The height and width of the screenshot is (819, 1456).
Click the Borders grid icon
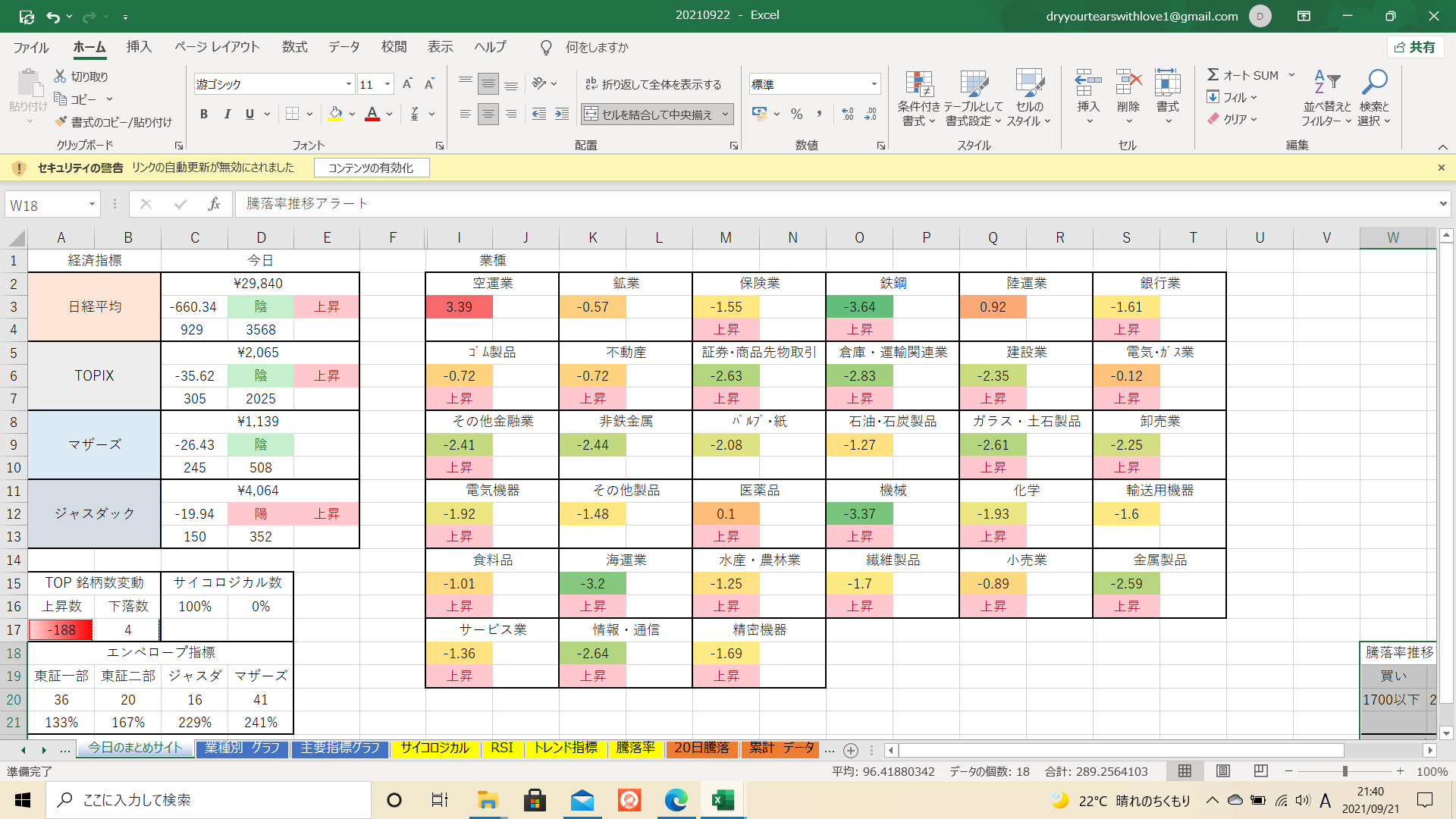292,114
